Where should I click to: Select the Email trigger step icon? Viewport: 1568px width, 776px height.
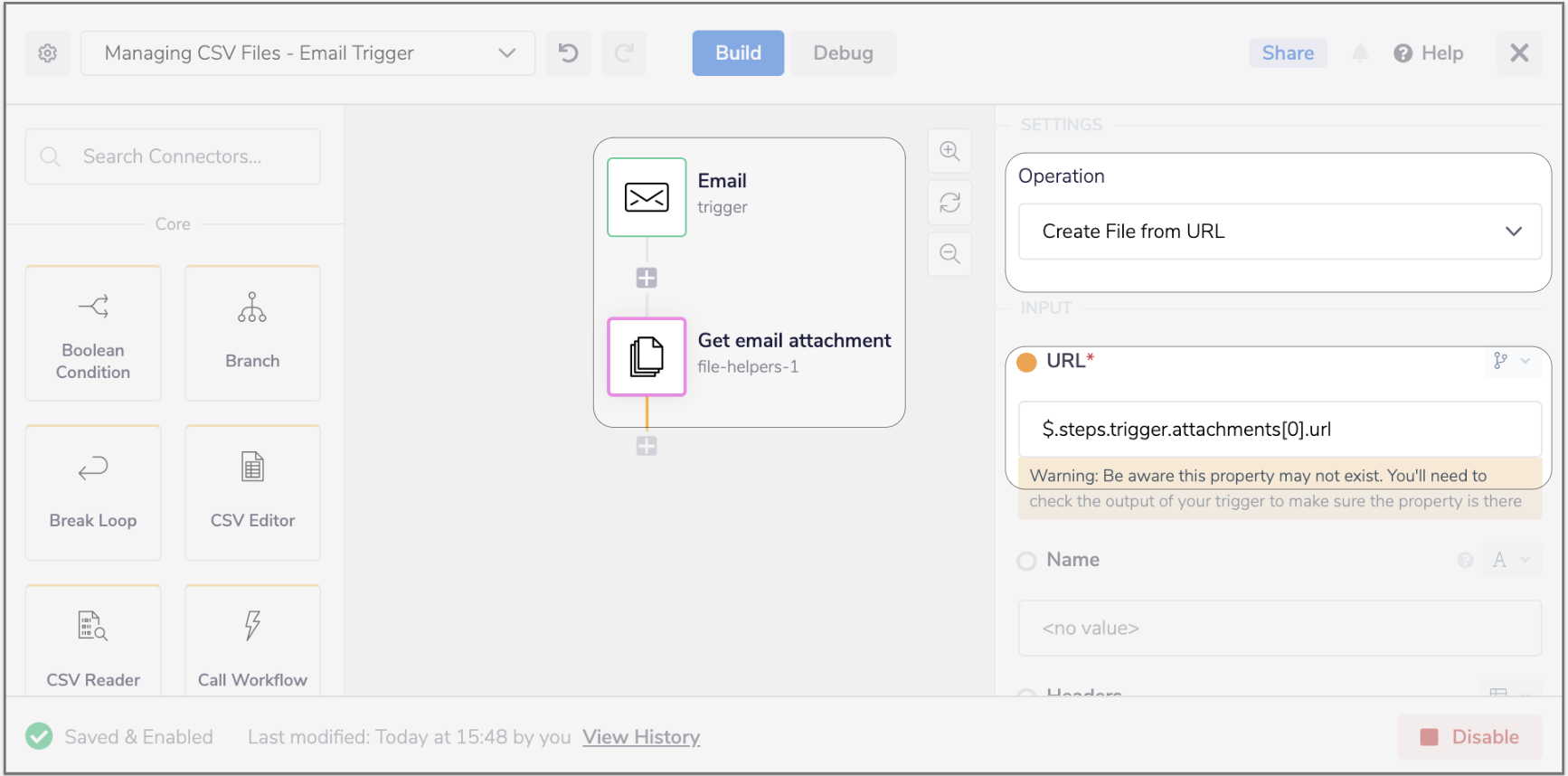[x=647, y=197]
